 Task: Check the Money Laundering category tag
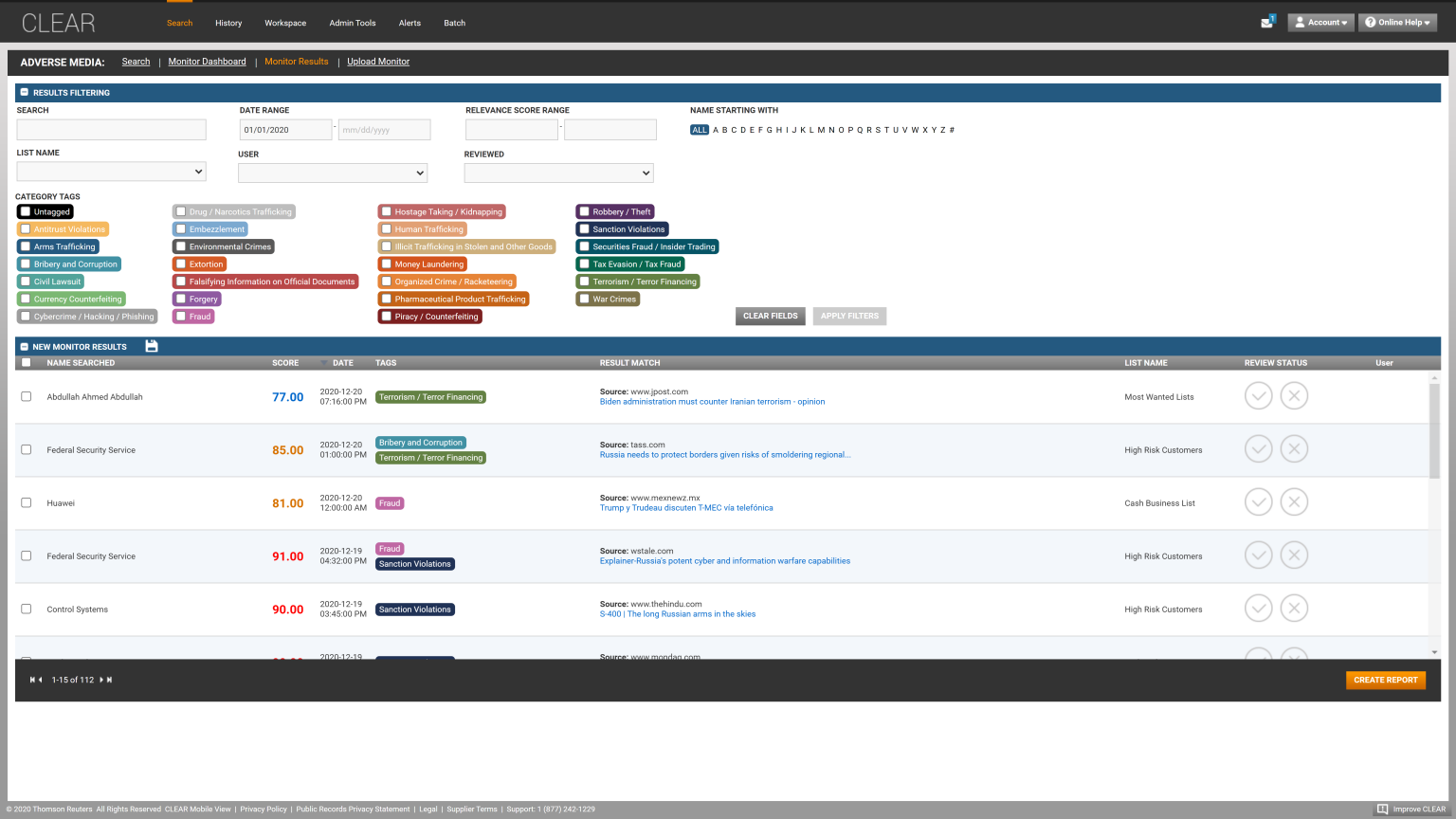pos(385,264)
